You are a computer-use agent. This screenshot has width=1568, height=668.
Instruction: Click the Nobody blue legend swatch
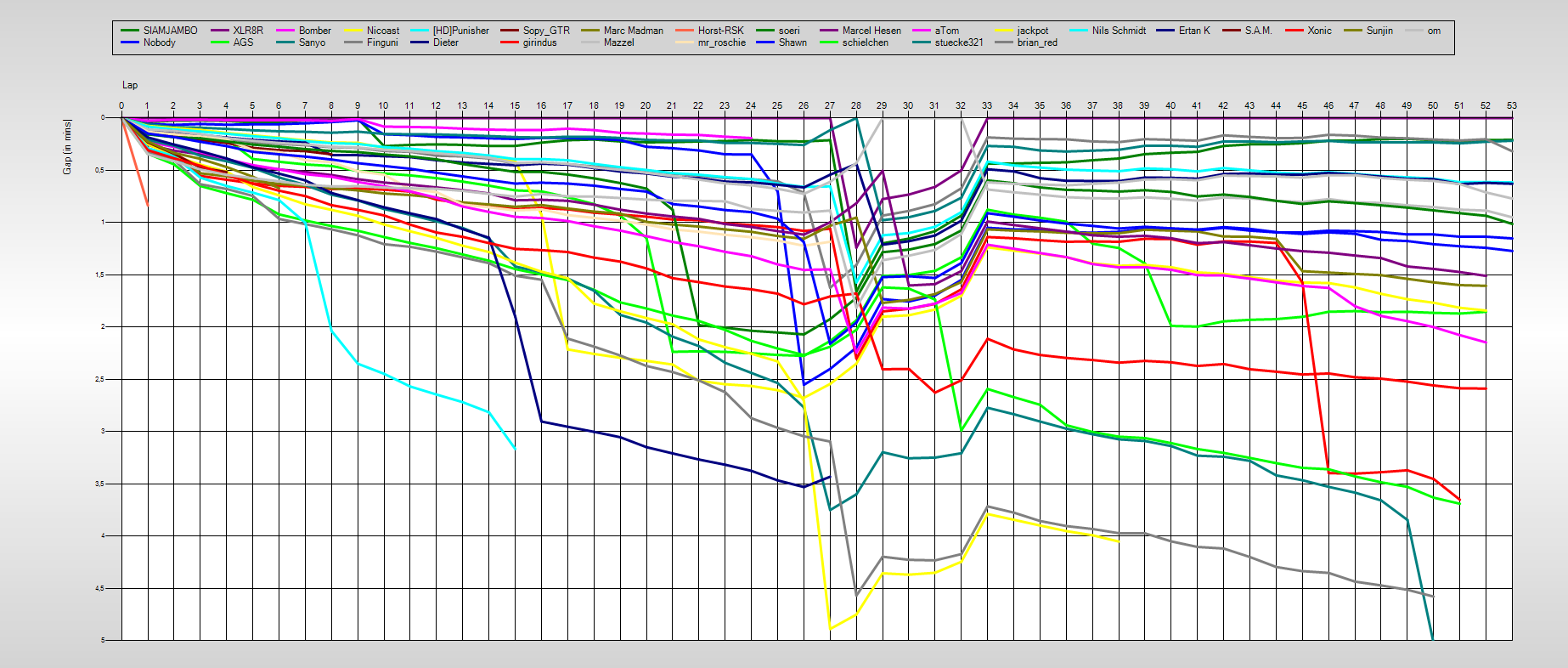tap(130, 42)
